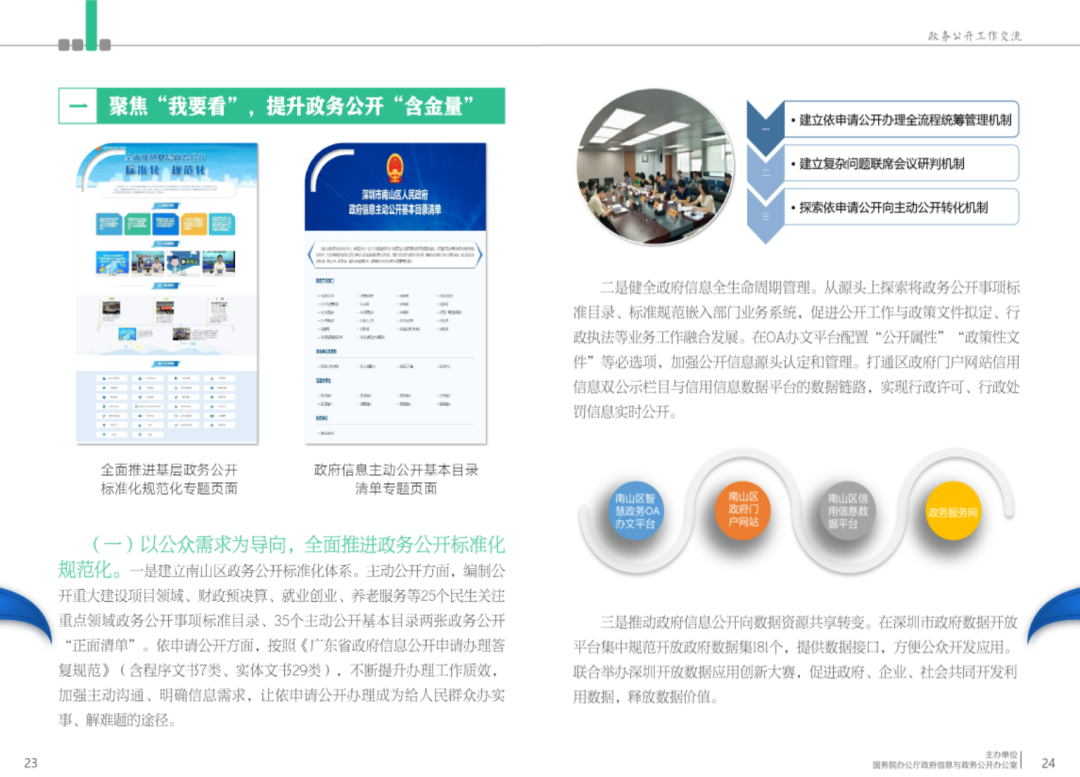Click the 聚焦“我要看” section heading banner

[290, 107]
